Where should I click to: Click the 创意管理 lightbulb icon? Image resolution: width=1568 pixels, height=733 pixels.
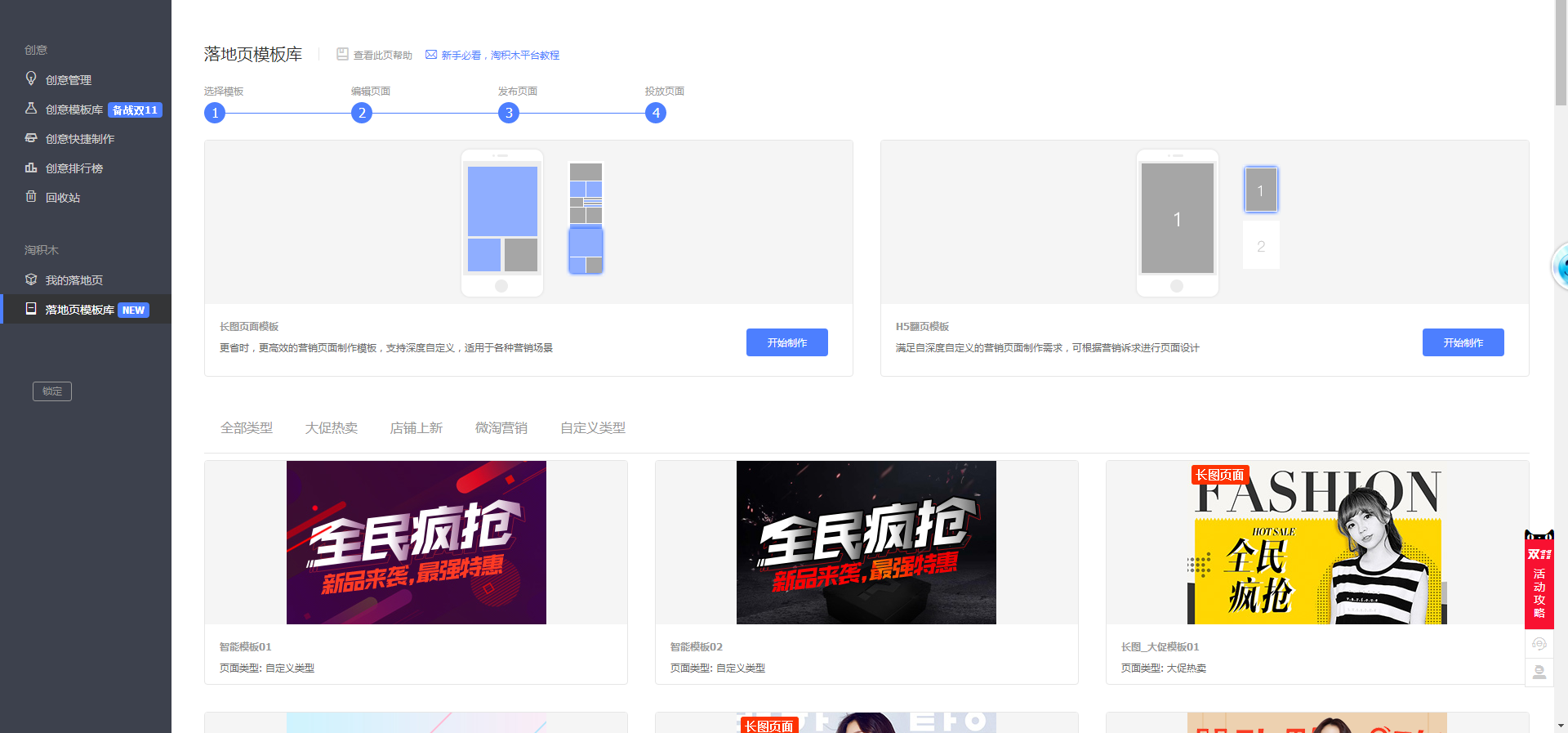click(x=31, y=78)
